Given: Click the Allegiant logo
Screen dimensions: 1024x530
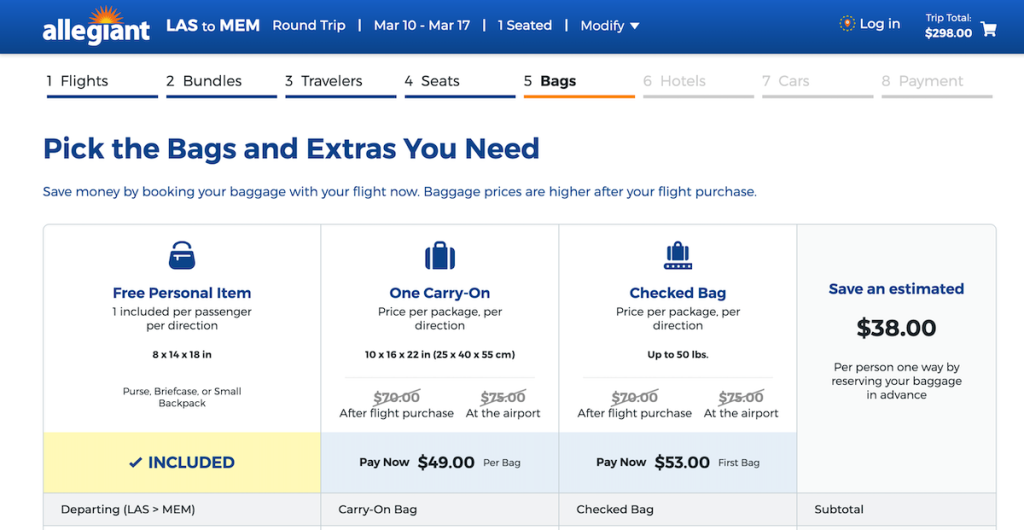Looking at the screenshot, I should coord(96,26).
